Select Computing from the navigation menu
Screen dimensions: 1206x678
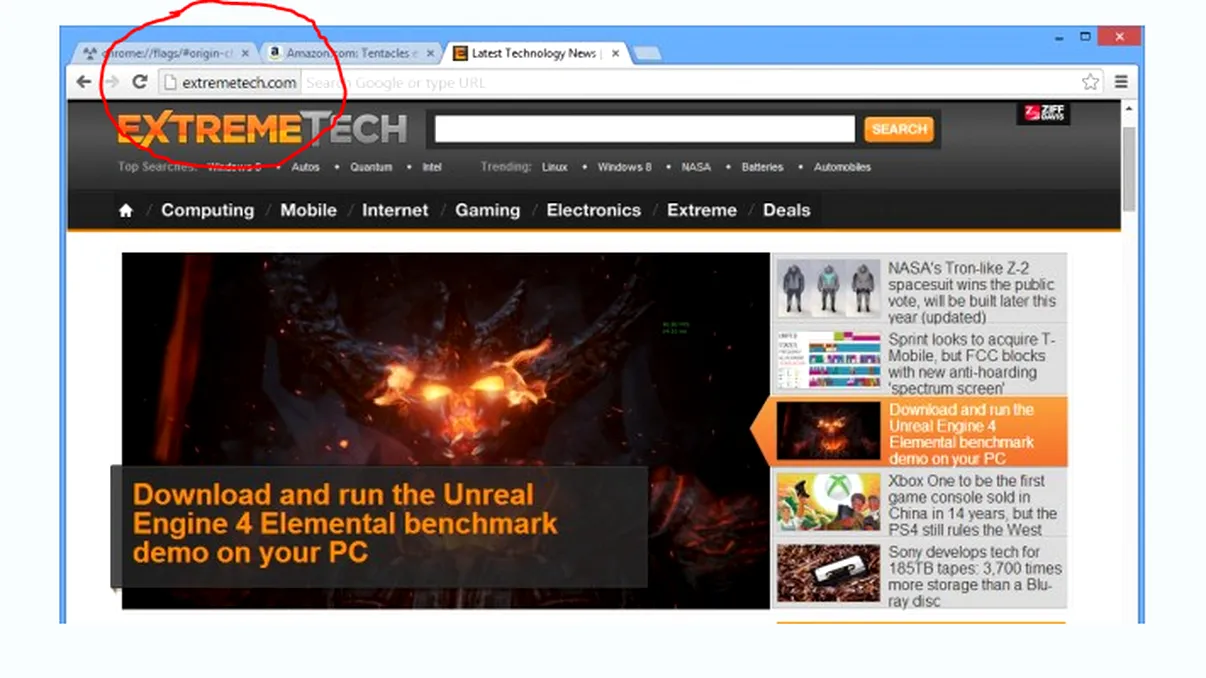point(207,210)
